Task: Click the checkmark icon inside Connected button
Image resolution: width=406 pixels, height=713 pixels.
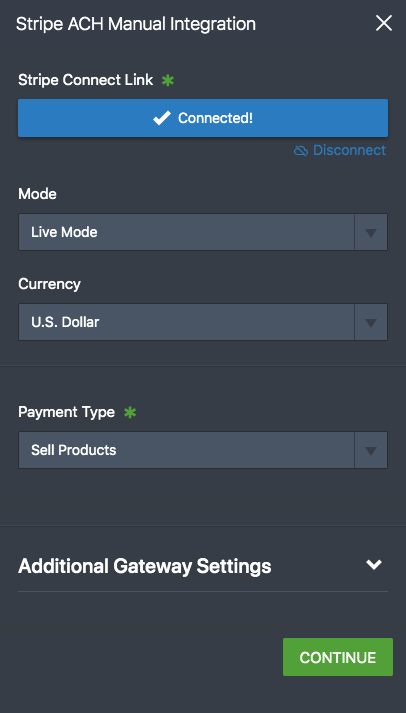Action: tap(161, 118)
